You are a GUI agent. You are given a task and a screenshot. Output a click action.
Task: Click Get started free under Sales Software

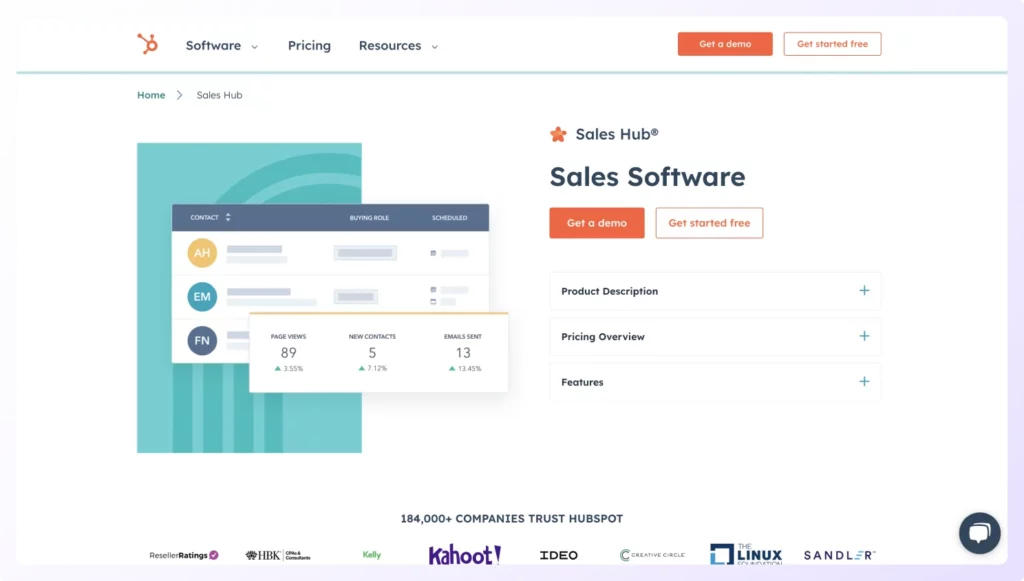point(709,223)
